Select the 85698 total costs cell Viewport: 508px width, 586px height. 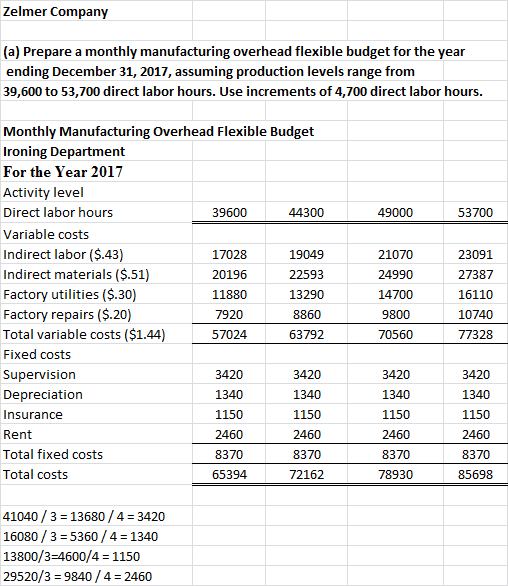[475, 474]
